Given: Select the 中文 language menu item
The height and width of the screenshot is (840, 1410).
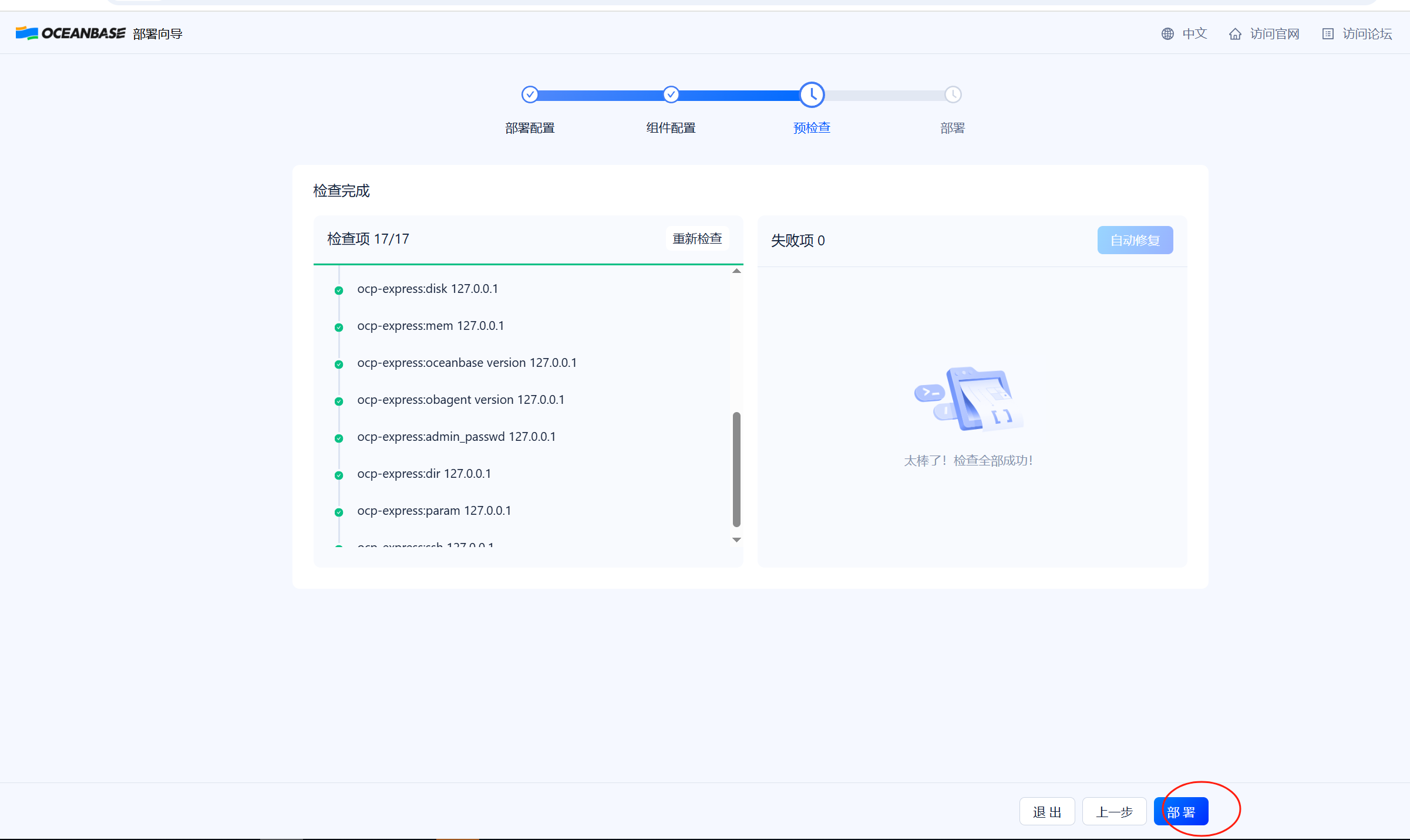Looking at the screenshot, I should pos(1194,33).
